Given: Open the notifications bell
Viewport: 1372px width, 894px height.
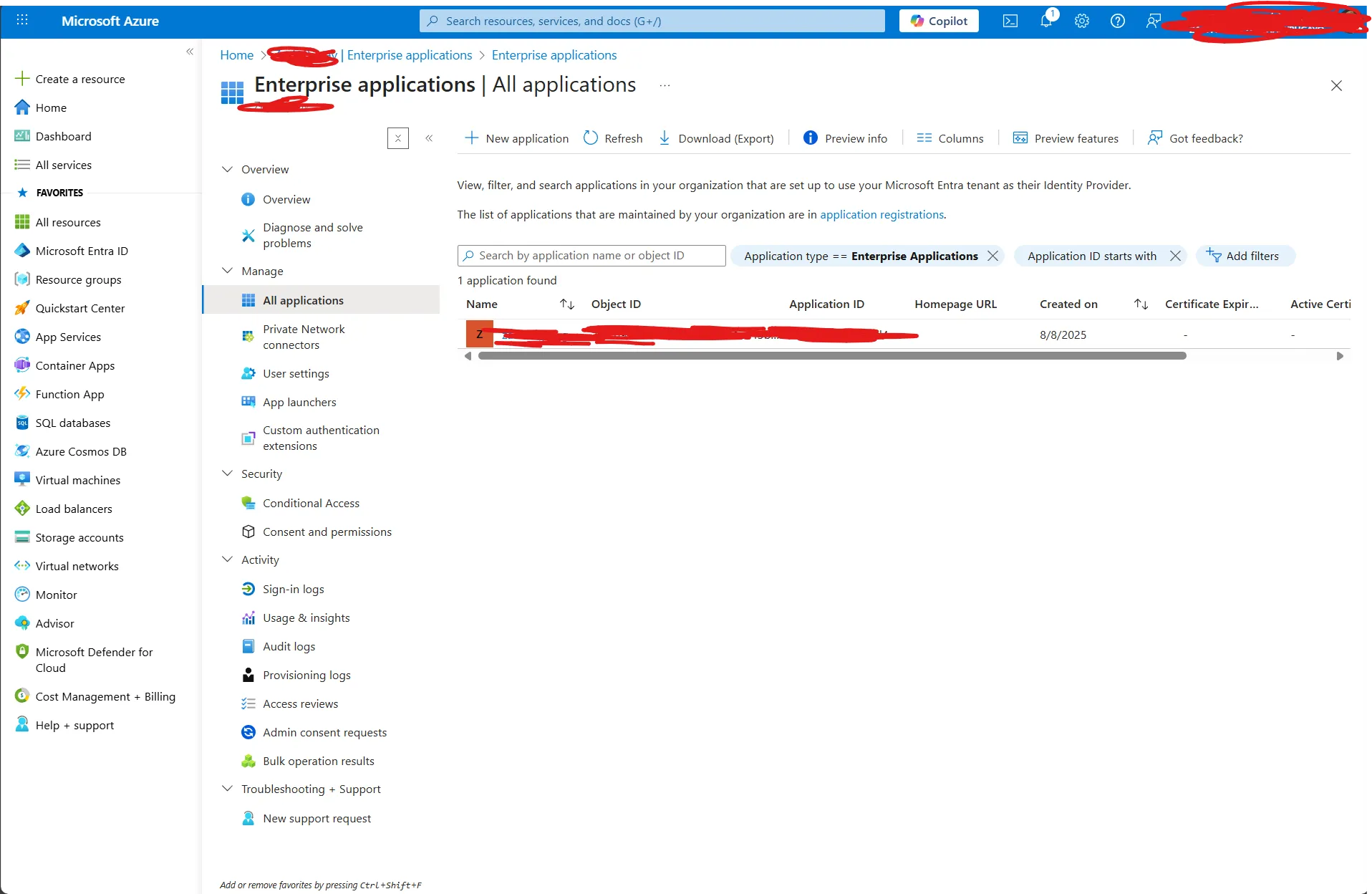Looking at the screenshot, I should 1045,20.
